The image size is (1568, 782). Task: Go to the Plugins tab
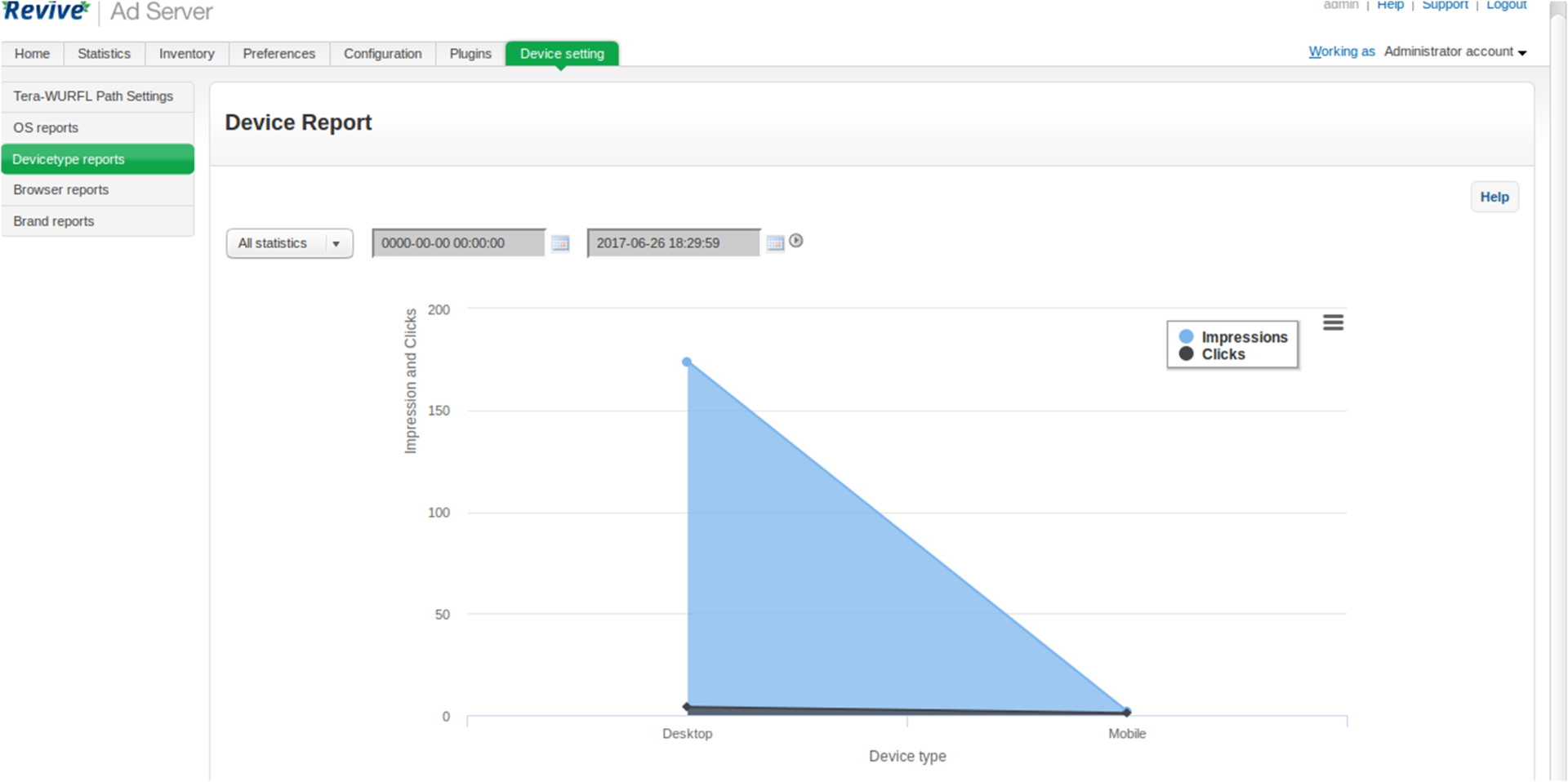point(470,54)
